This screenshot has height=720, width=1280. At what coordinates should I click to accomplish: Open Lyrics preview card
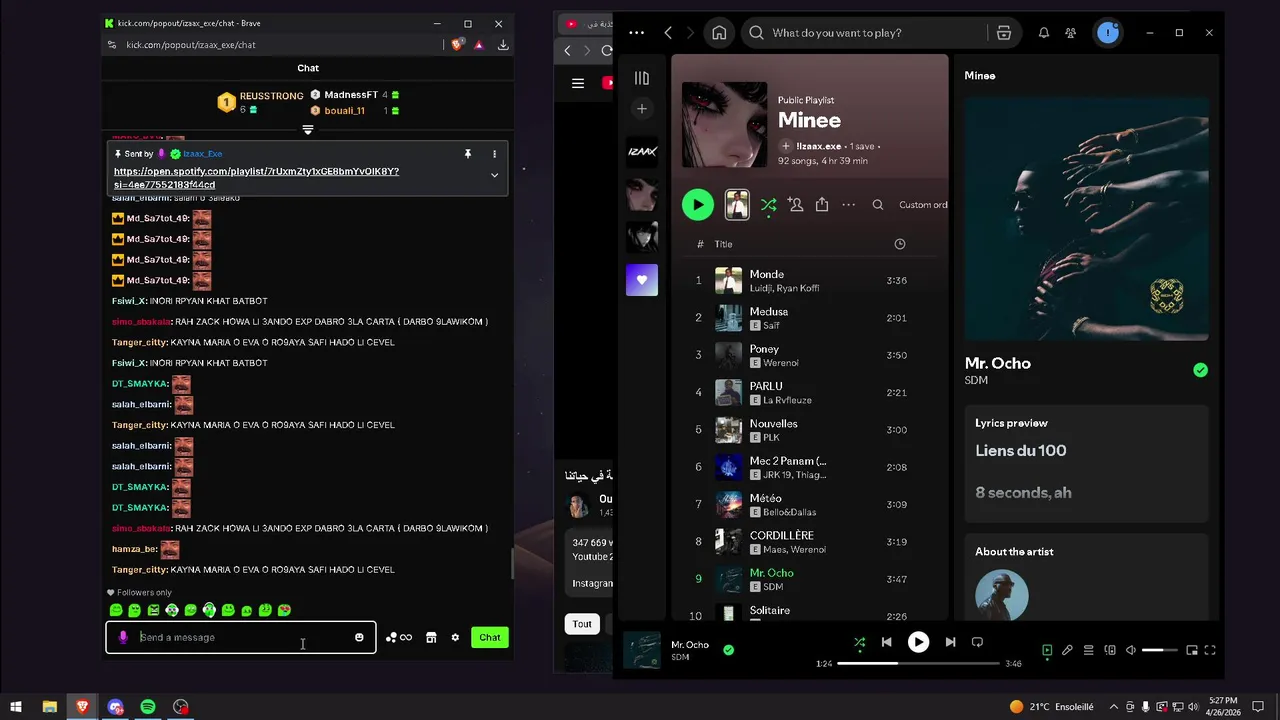1087,463
